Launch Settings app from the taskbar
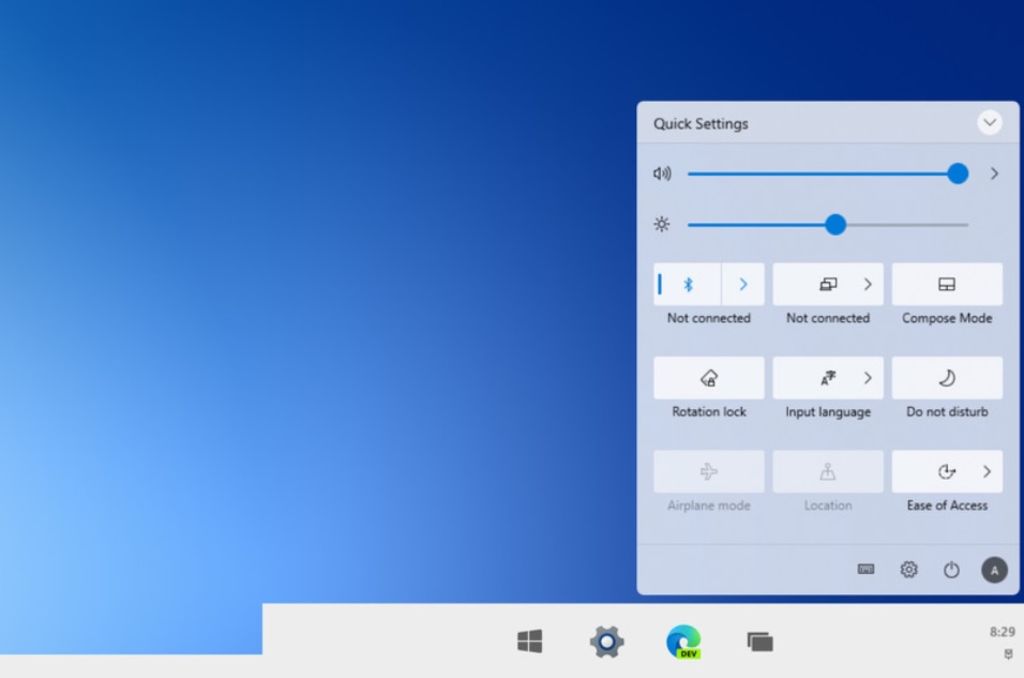Image resolution: width=1024 pixels, height=678 pixels. 607,641
